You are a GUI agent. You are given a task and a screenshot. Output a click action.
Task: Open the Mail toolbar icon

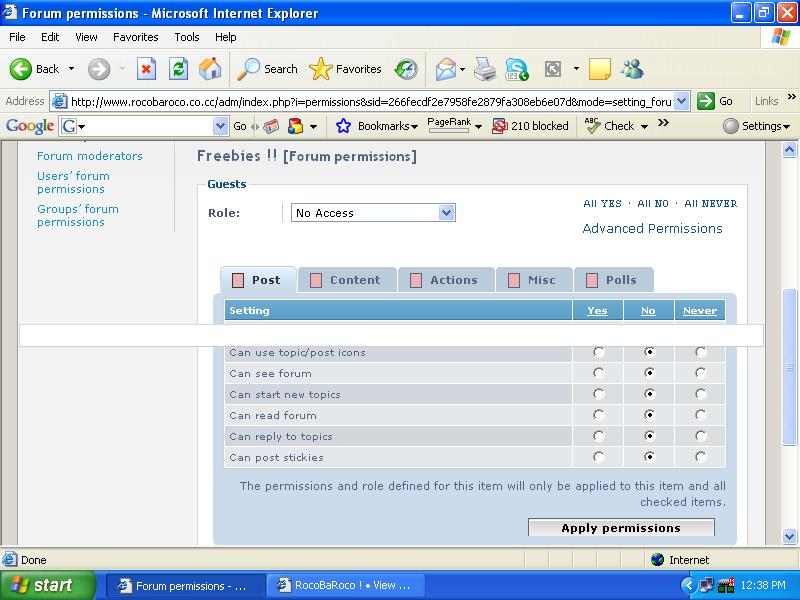click(446, 69)
